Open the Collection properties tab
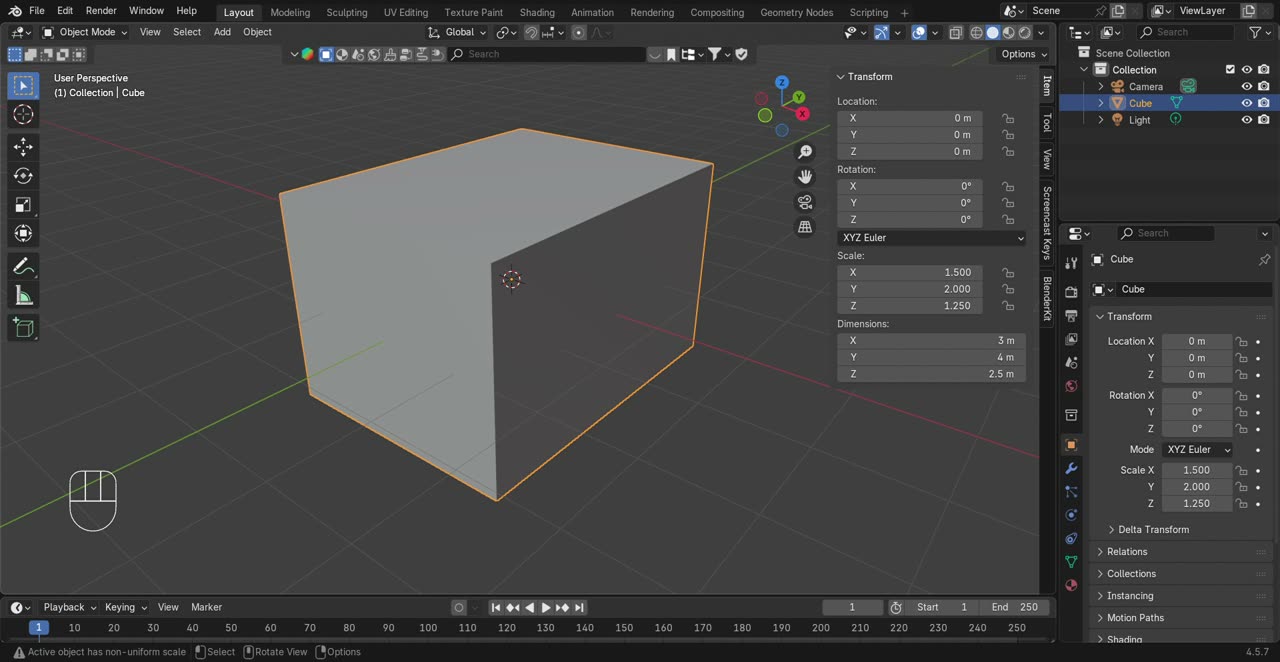The width and height of the screenshot is (1280, 662). coord(1071,415)
